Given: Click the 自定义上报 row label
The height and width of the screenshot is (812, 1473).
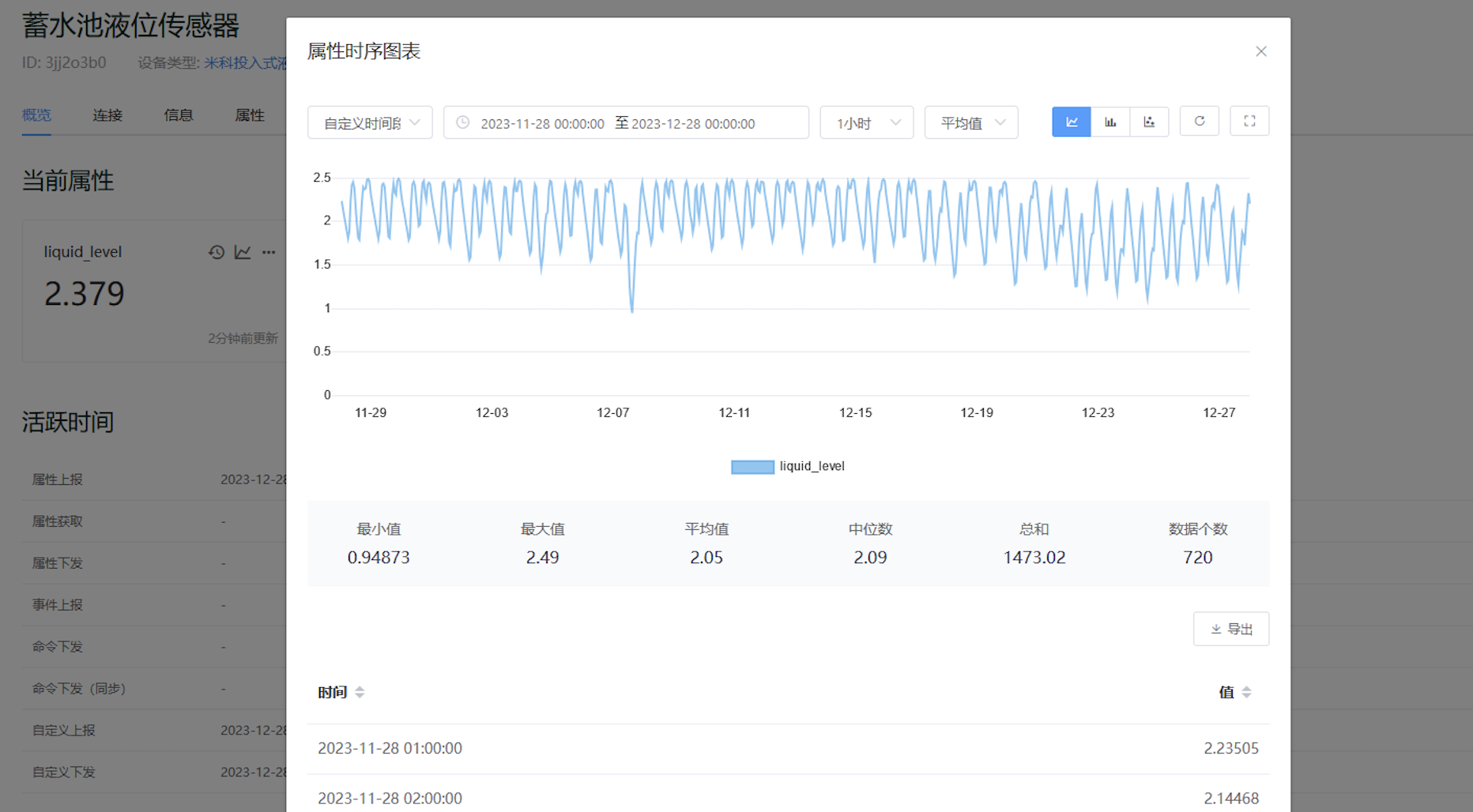Looking at the screenshot, I should 63,730.
